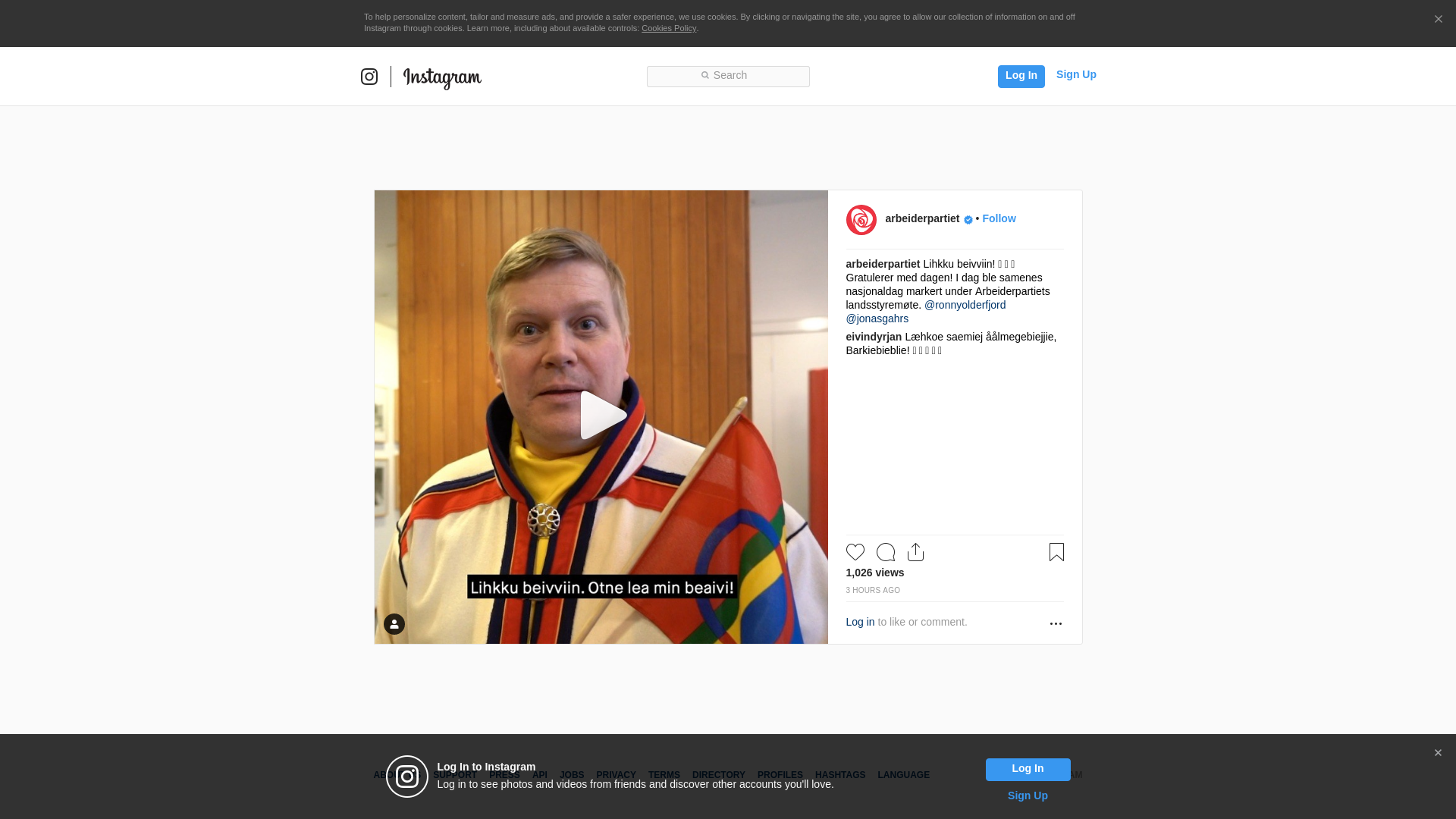The height and width of the screenshot is (819, 1456).
Task: Open @ronnyolderfjord mention
Action: tap(965, 305)
